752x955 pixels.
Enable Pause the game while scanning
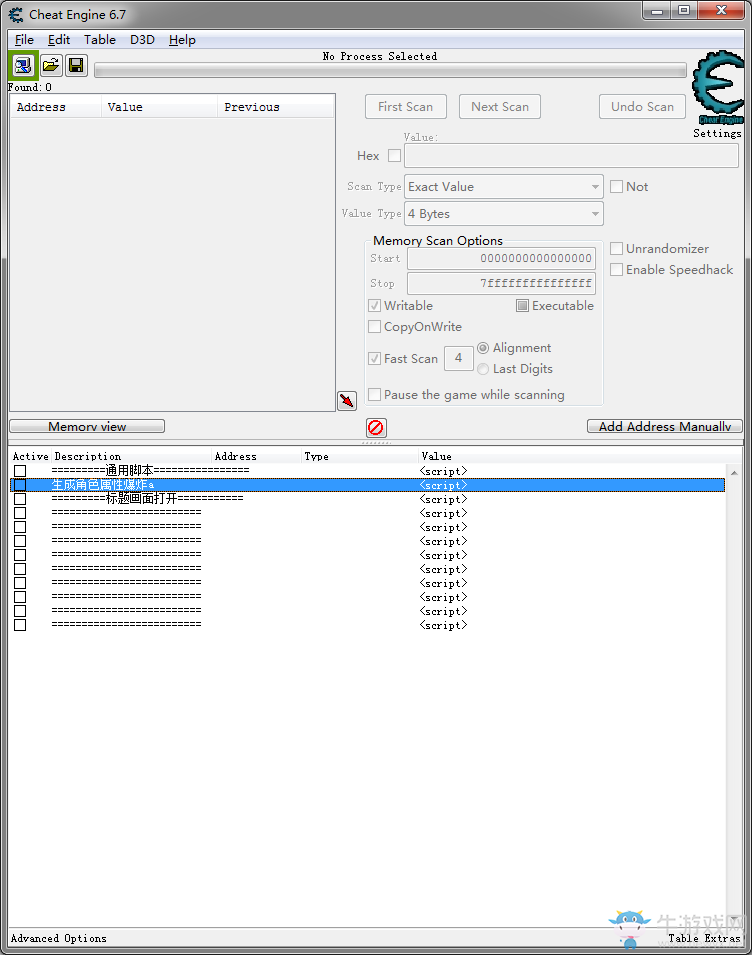(374, 394)
